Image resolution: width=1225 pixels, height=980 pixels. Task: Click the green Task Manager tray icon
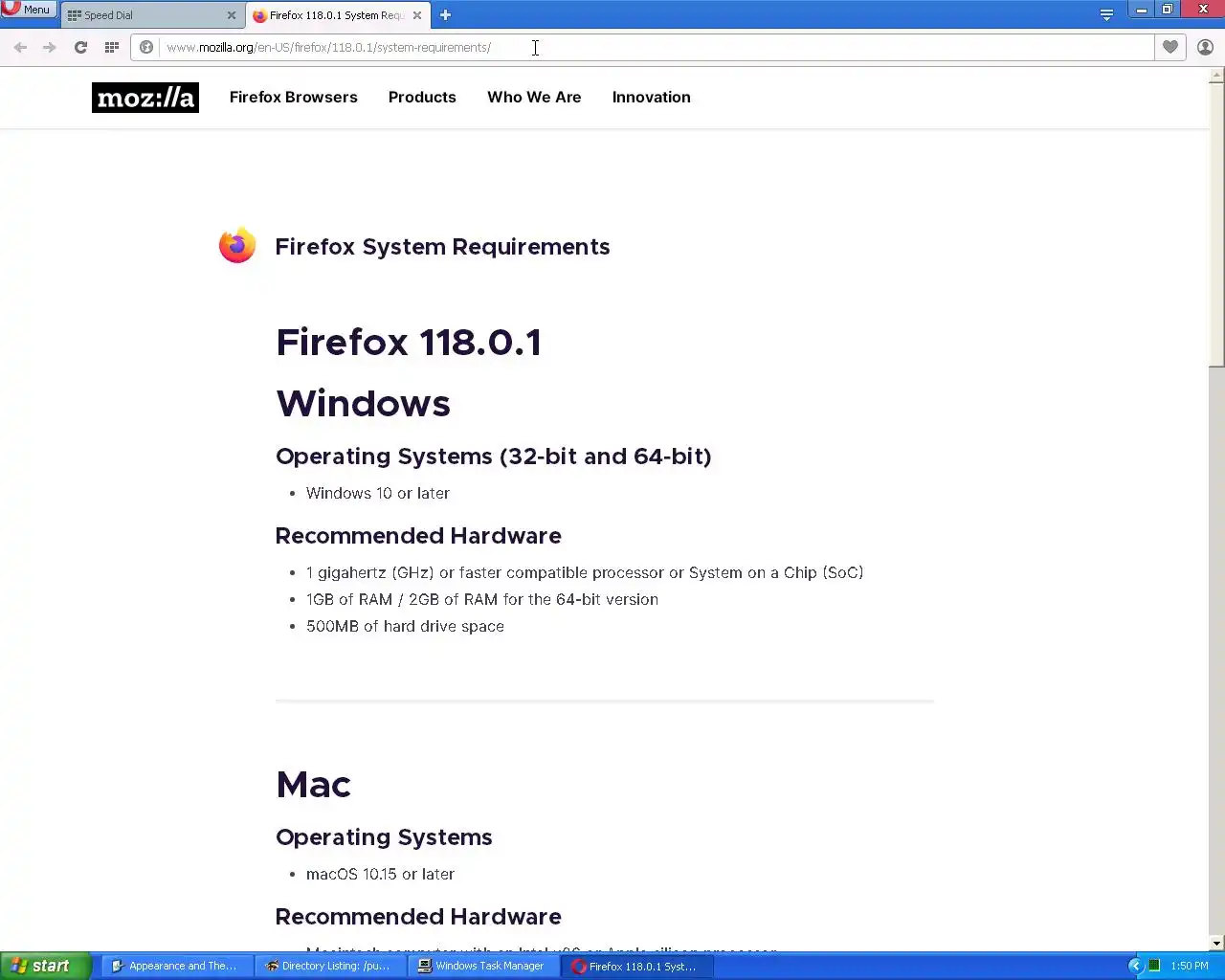tap(1154, 966)
